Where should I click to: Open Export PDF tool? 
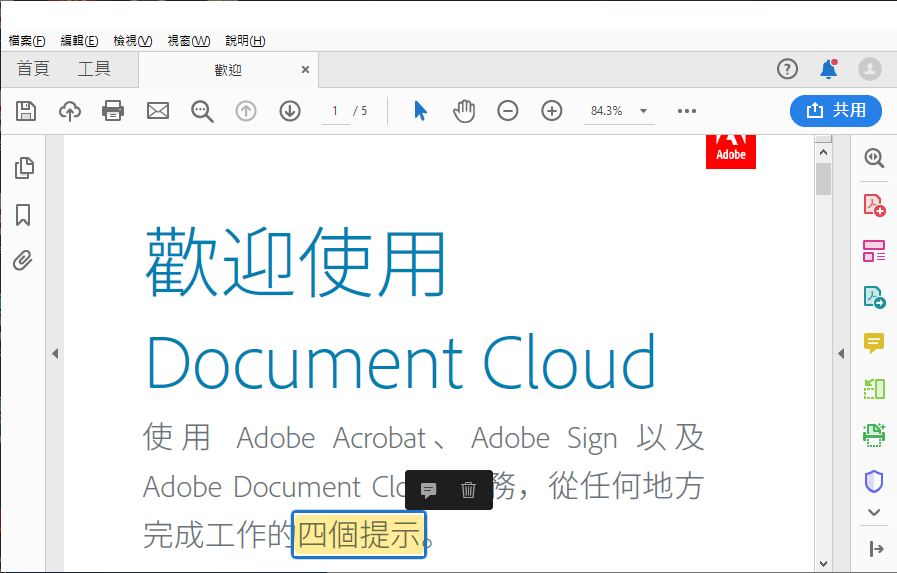[874, 297]
